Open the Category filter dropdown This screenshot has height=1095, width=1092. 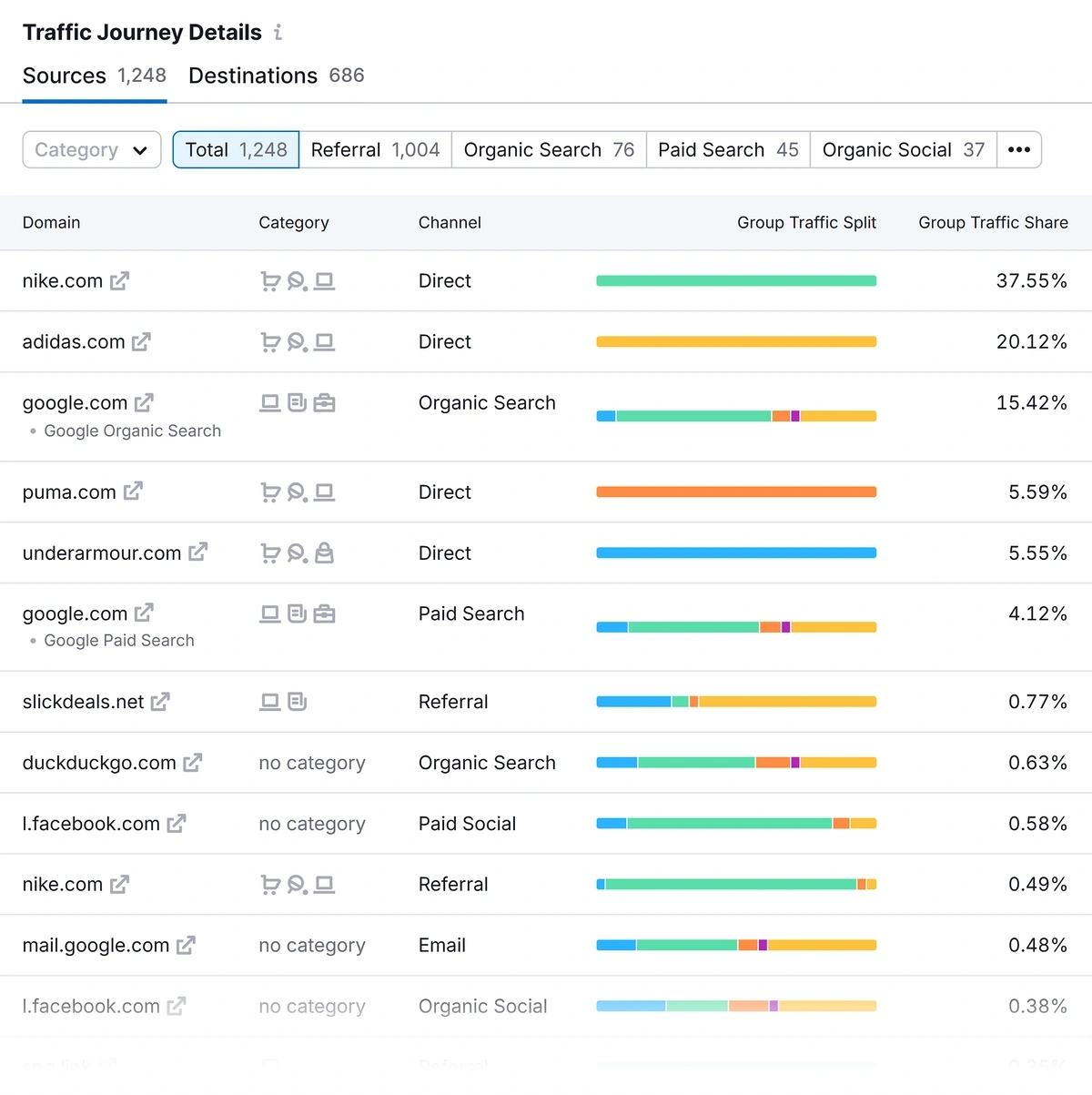point(92,150)
